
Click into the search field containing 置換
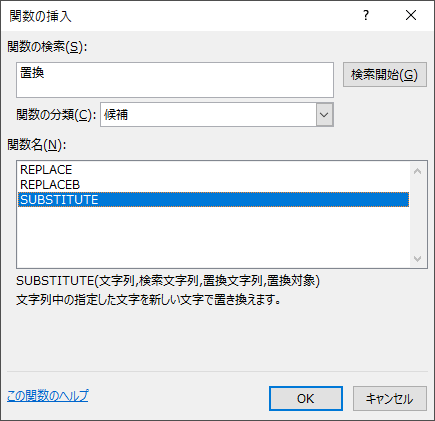[x=175, y=80]
